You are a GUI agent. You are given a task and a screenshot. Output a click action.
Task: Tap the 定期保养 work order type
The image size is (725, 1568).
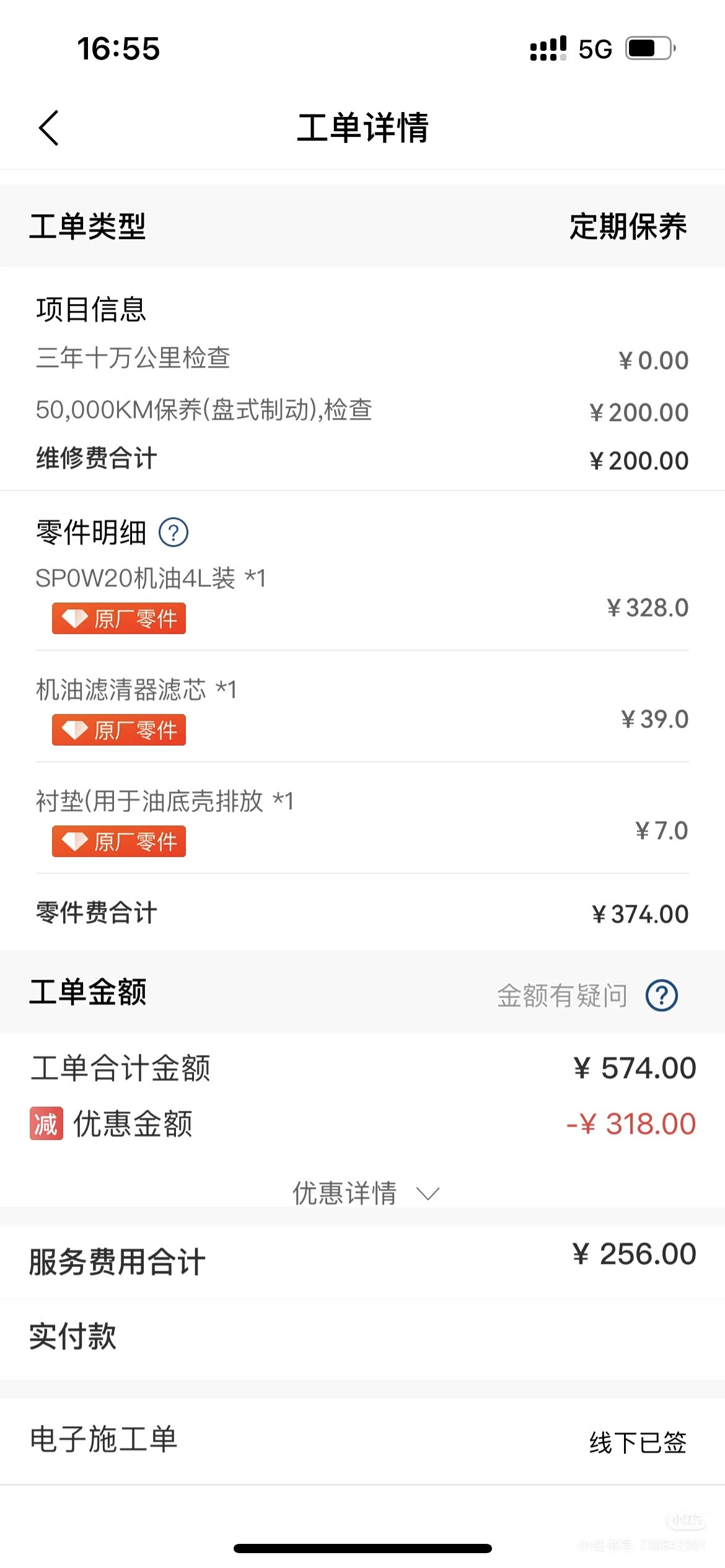point(628,226)
